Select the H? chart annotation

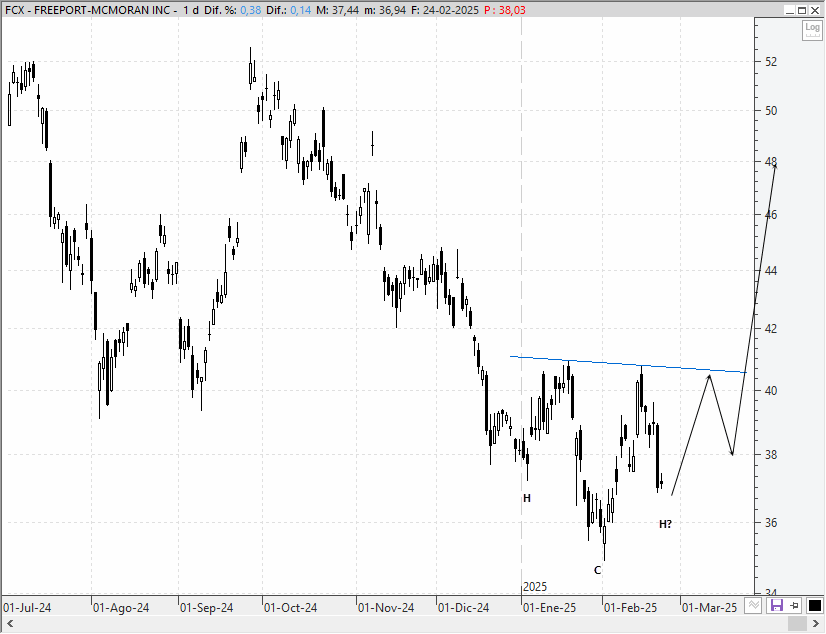pos(665,524)
